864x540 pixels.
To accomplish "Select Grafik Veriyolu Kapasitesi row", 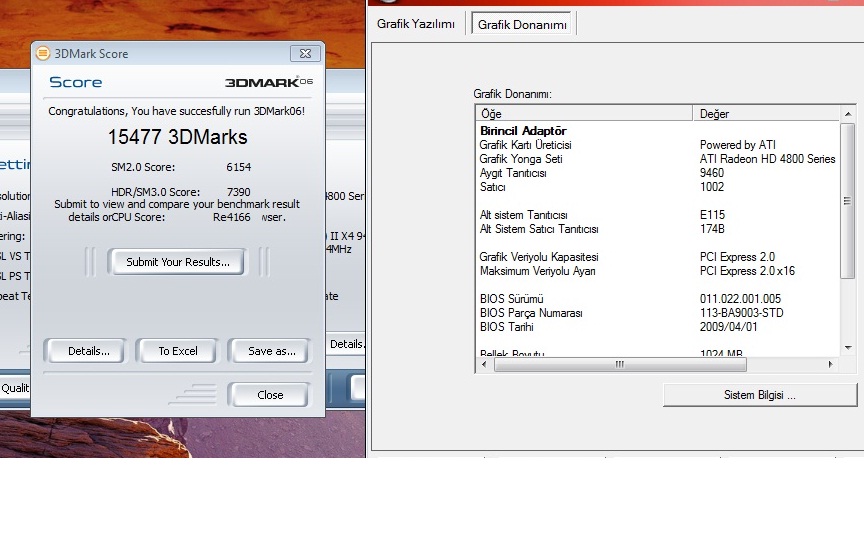I will tap(658, 257).
